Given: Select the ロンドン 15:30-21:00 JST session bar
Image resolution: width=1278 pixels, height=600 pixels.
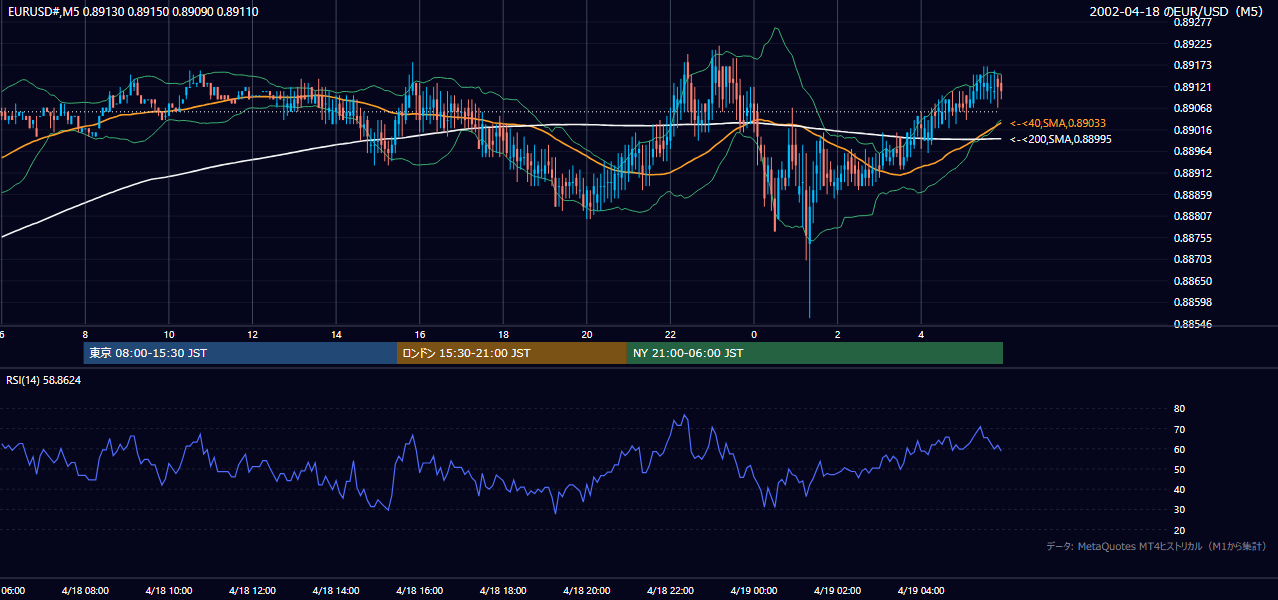Looking at the screenshot, I should point(512,353).
